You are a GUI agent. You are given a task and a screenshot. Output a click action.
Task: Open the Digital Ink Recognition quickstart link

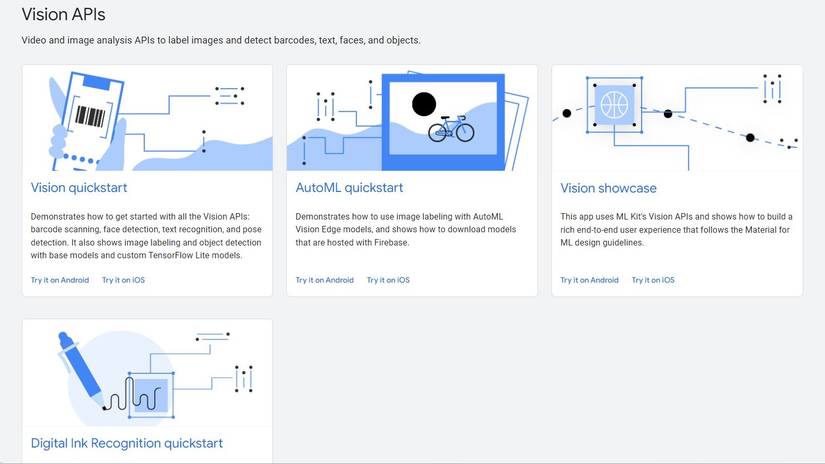tap(126, 443)
